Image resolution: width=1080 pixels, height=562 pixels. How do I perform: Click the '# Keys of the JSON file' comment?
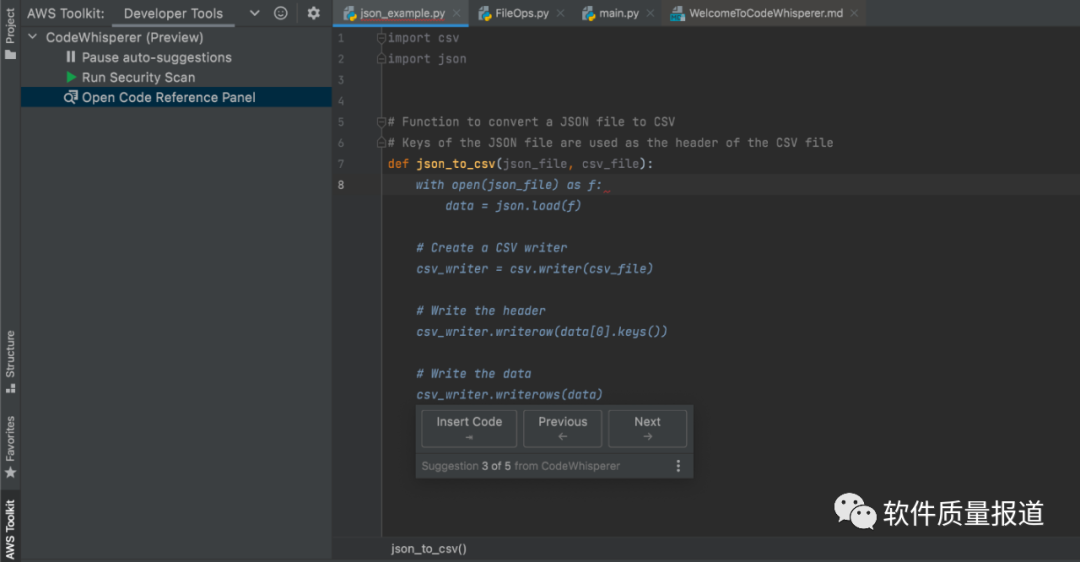pyautogui.click(x=610, y=143)
